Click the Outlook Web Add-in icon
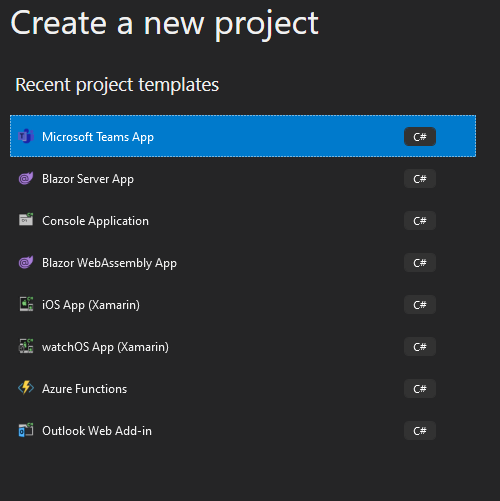Viewport: 500px width, 501px height. pos(26,430)
